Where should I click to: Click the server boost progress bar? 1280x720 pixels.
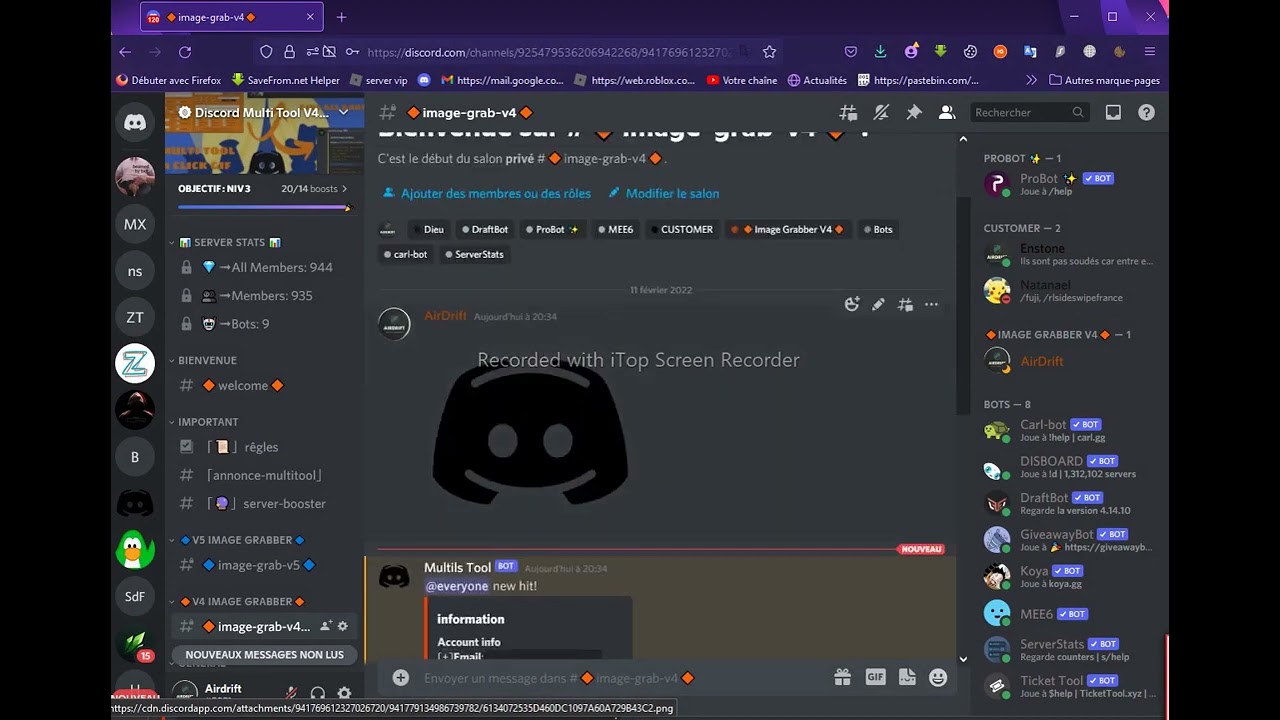click(x=264, y=207)
